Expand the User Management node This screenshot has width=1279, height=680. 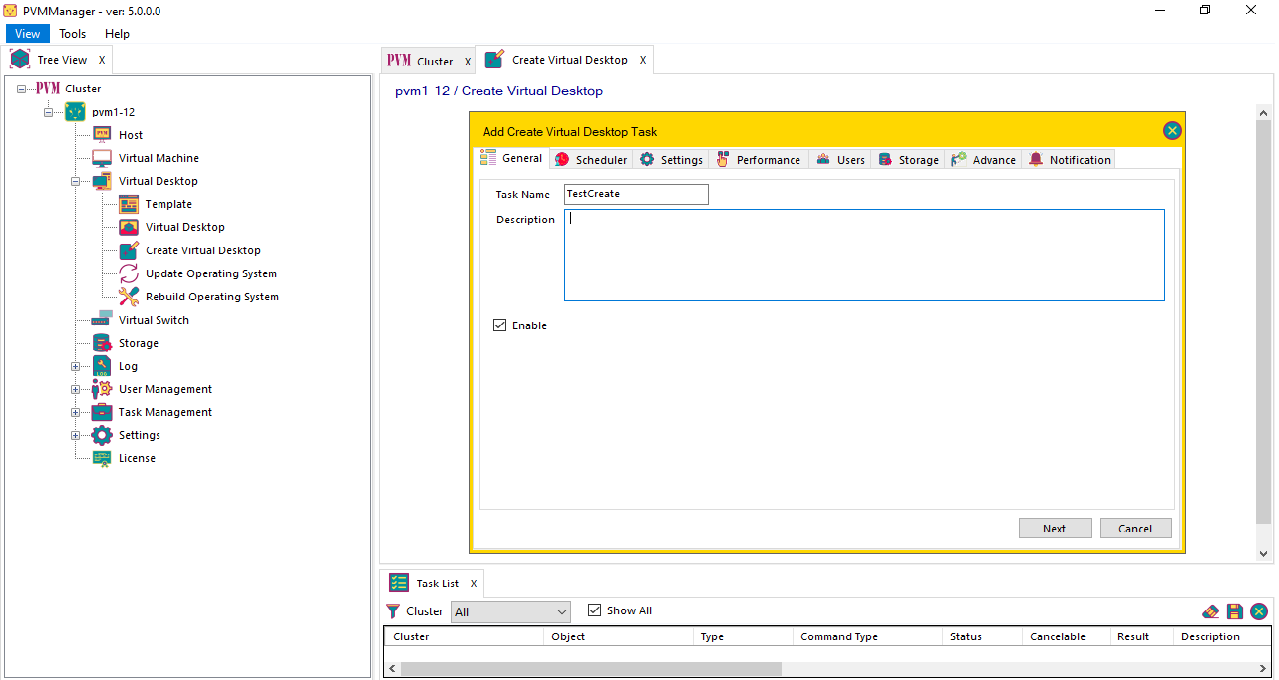point(75,389)
